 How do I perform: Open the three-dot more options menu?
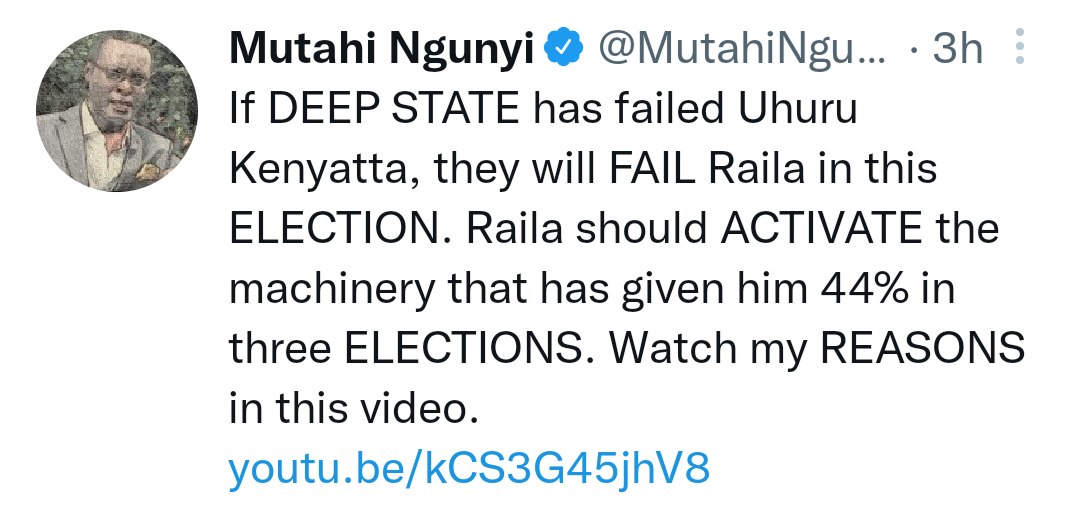[x=1019, y=46]
